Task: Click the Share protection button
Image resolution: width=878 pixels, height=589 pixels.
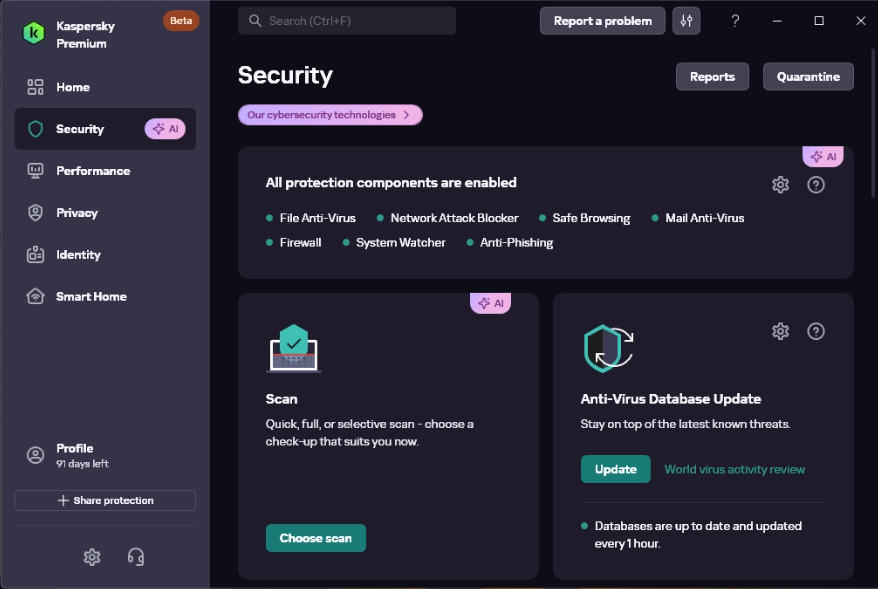Action: (x=105, y=501)
